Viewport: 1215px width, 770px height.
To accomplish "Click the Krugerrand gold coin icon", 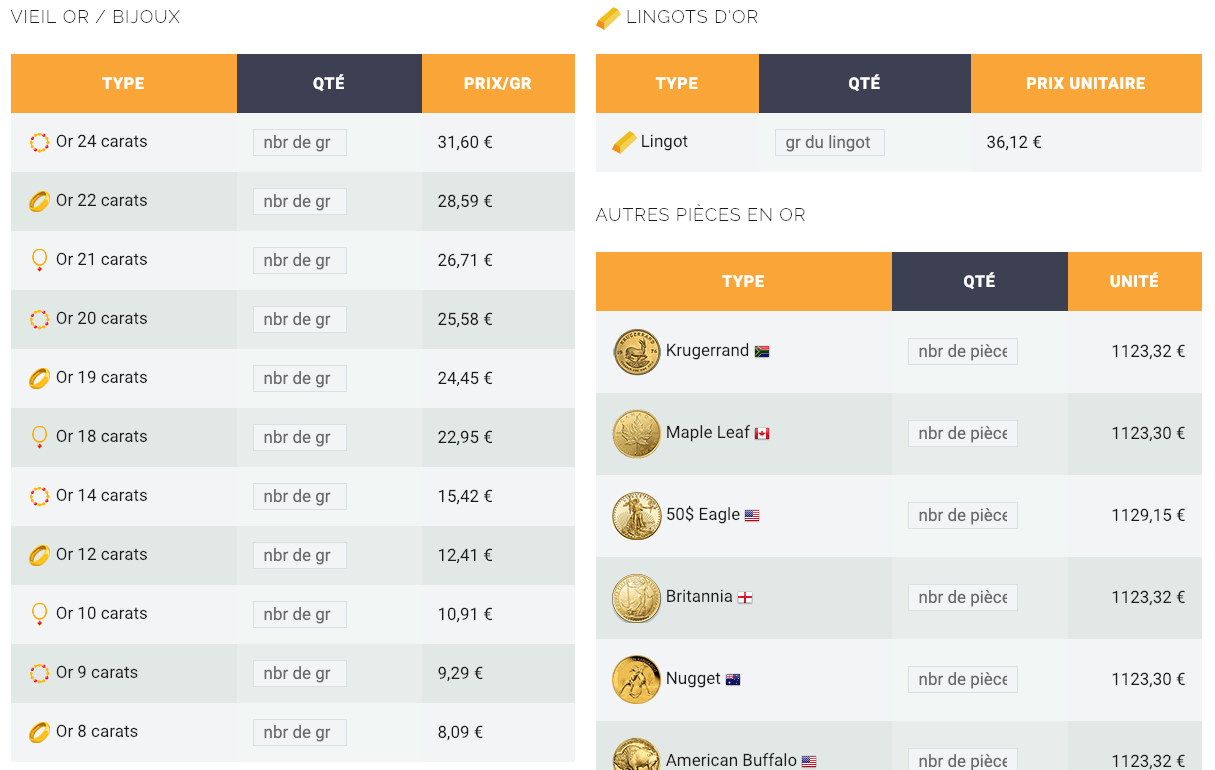I will (x=637, y=352).
